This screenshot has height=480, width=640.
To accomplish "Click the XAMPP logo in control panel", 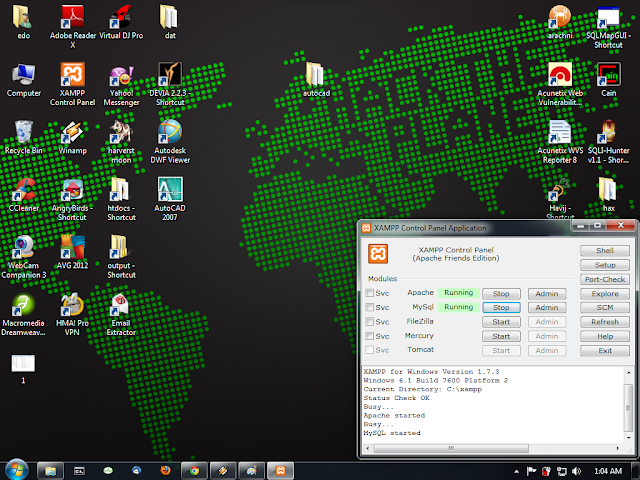I will 378,253.
